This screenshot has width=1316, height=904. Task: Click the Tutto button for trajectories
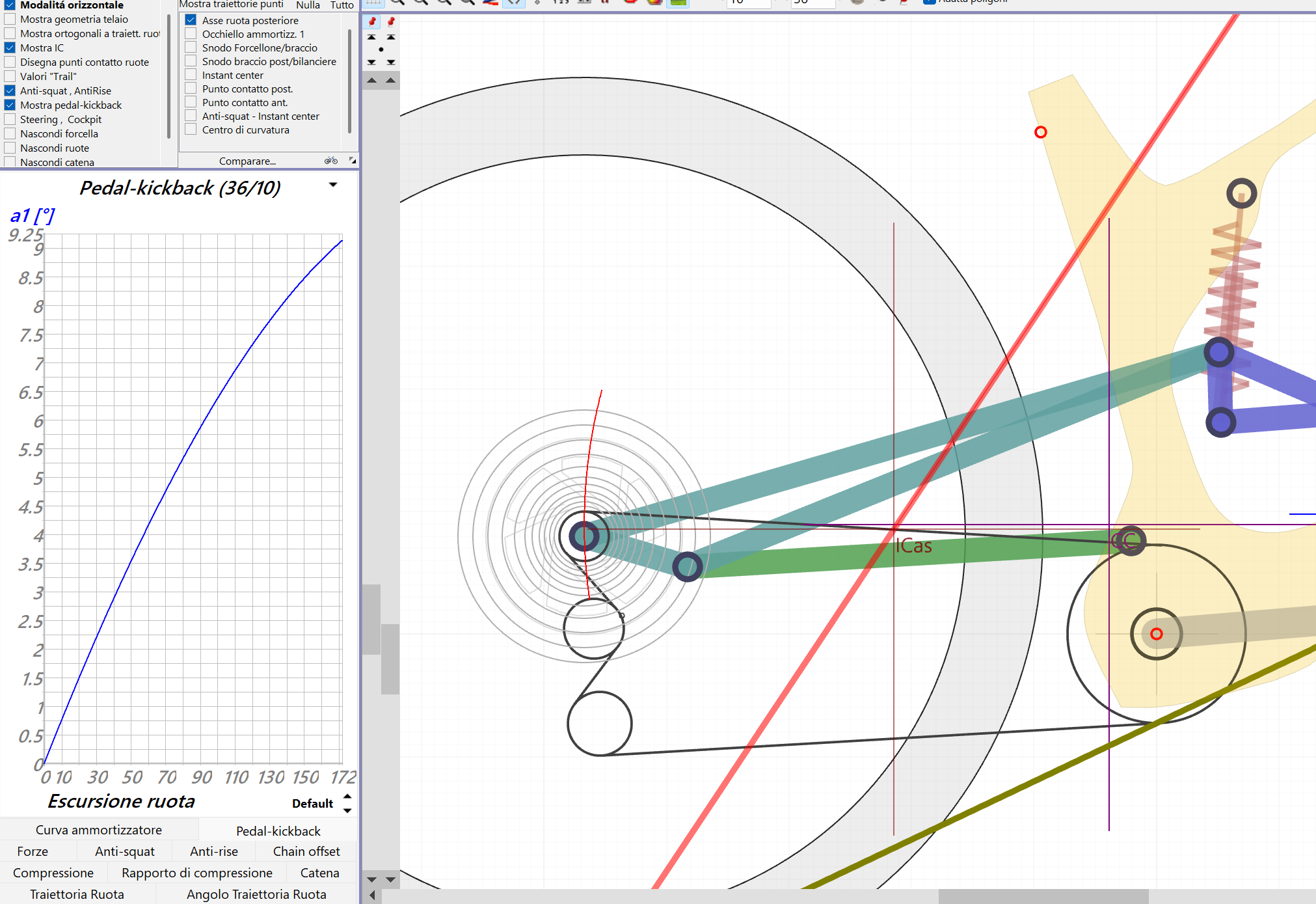[342, 5]
